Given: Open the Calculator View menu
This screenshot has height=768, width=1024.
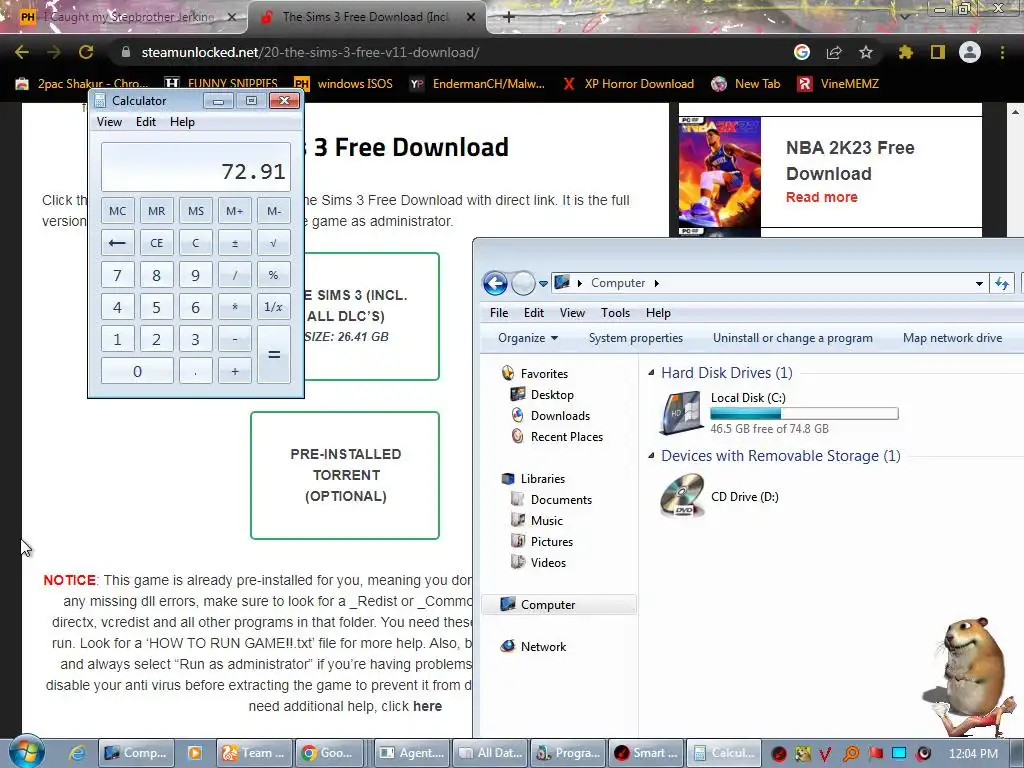Looking at the screenshot, I should [109, 122].
